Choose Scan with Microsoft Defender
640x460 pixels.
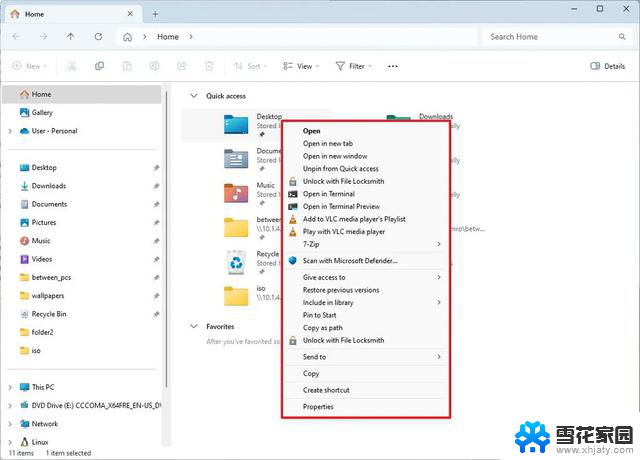click(366, 261)
